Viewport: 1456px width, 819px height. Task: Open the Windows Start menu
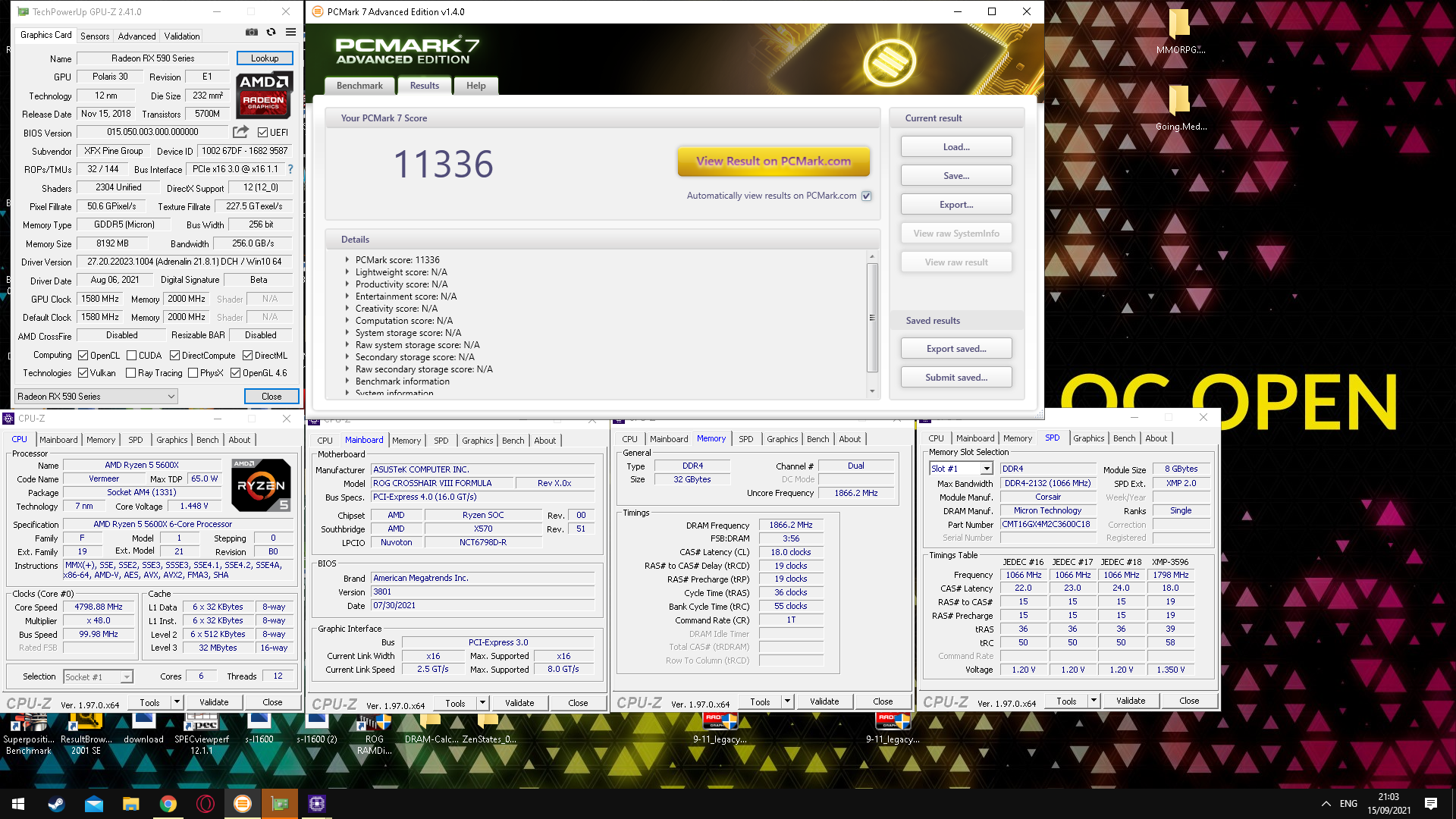click(18, 804)
